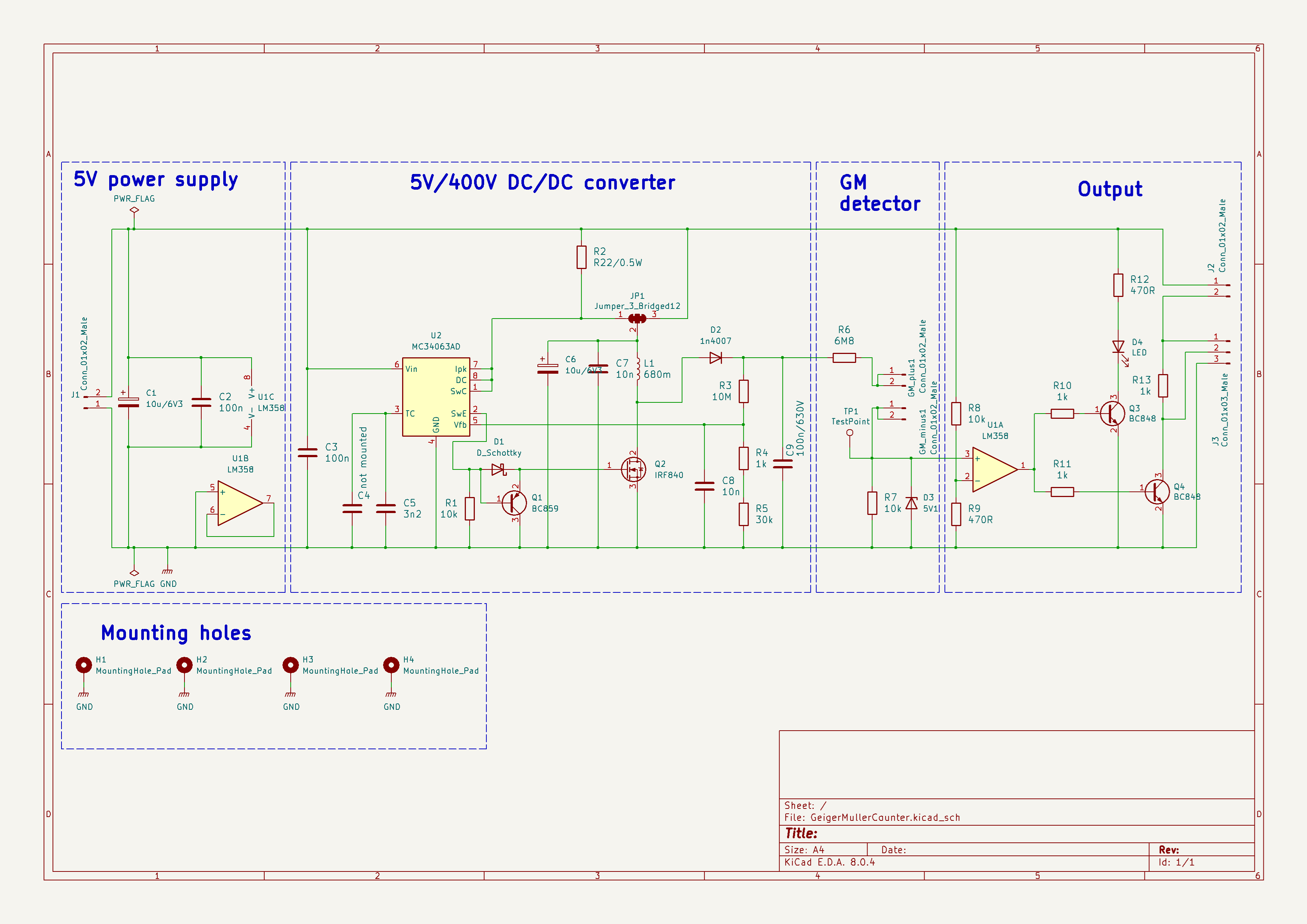Viewport: 1307px width, 924px height.
Task: Click the Q2 IRF840 MOSFET symbol
Action: (x=634, y=469)
